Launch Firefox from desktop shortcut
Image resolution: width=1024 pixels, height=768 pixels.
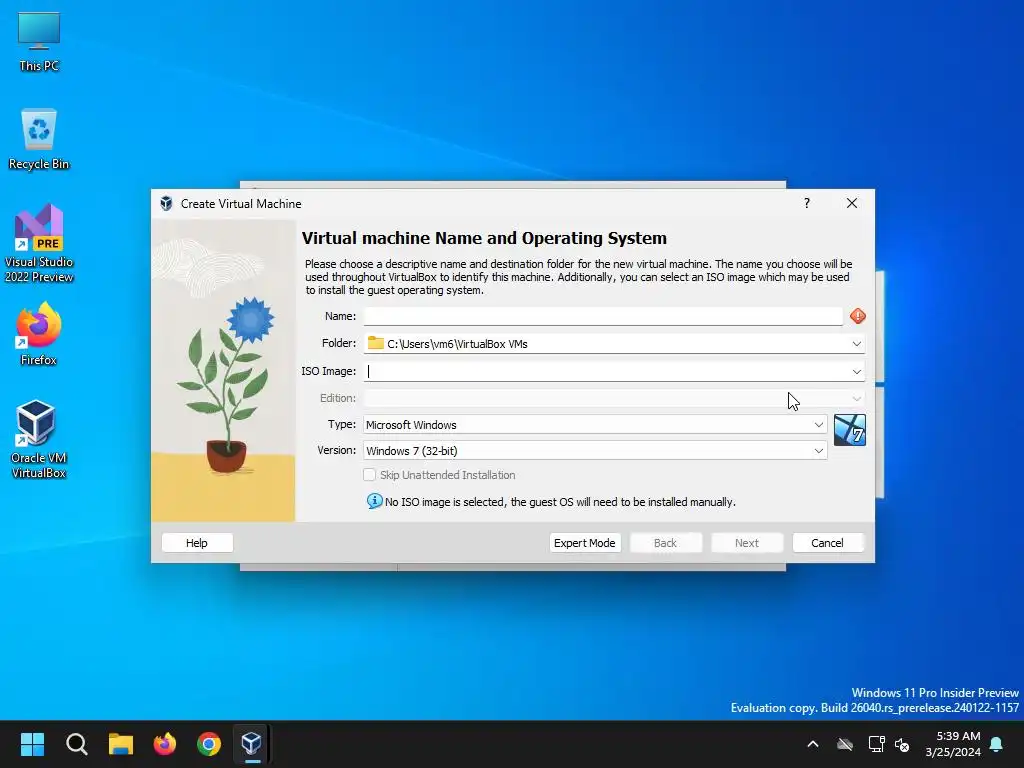coord(39,334)
